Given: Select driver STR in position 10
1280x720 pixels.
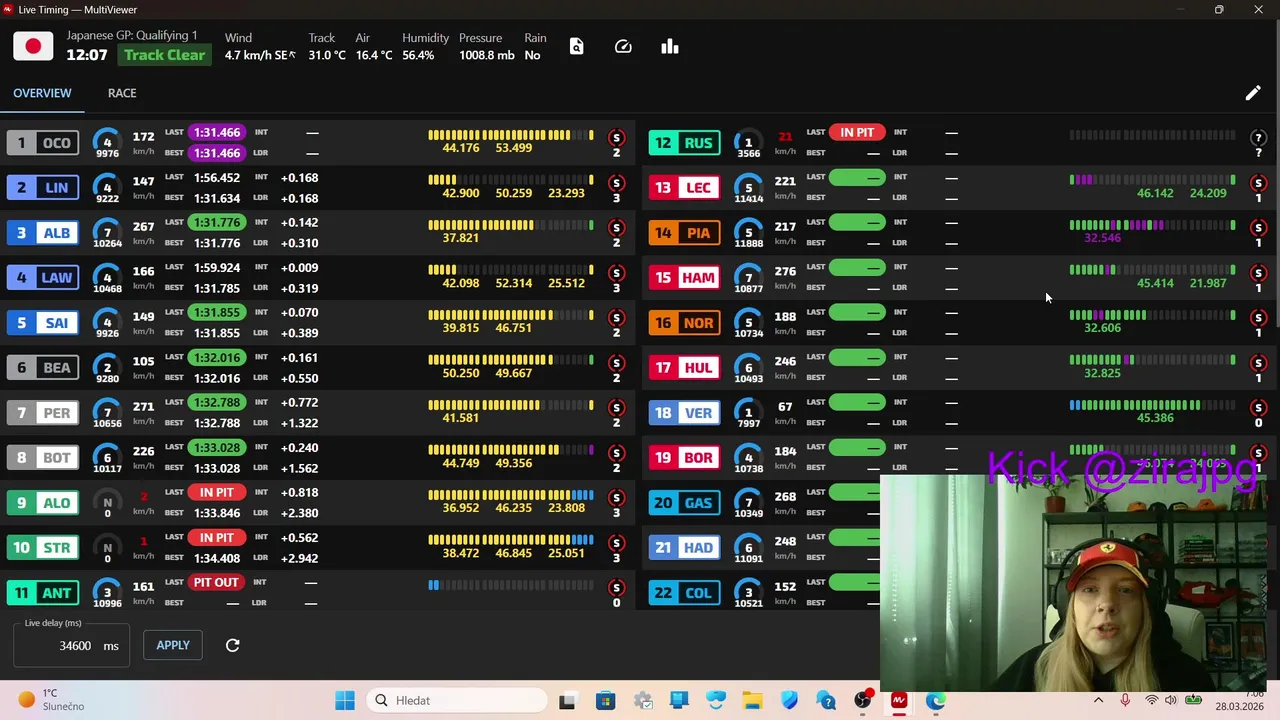Looking at the screenshot, I should [x=43, y=548].
